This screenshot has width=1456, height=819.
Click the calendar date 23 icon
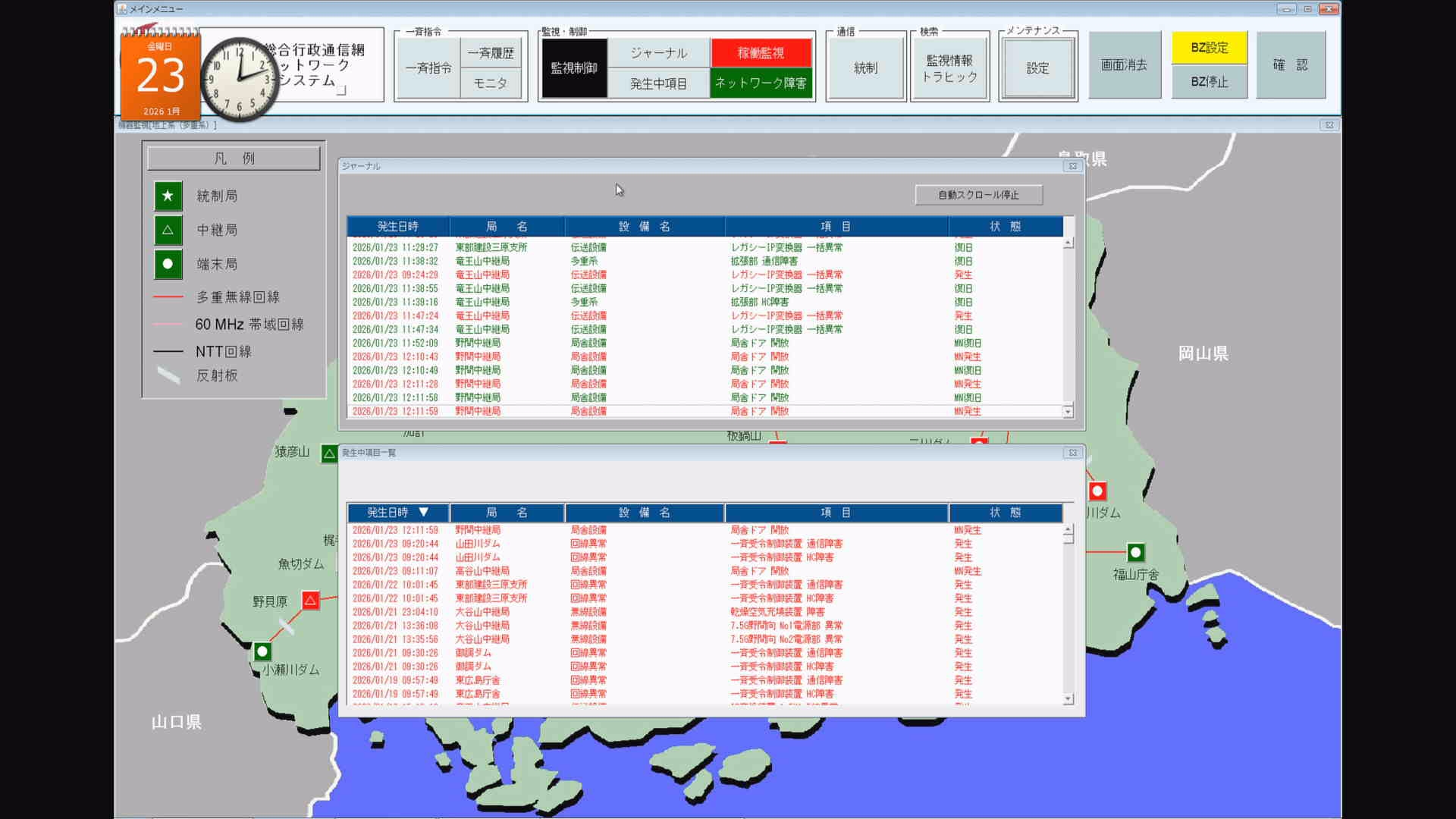160,76
